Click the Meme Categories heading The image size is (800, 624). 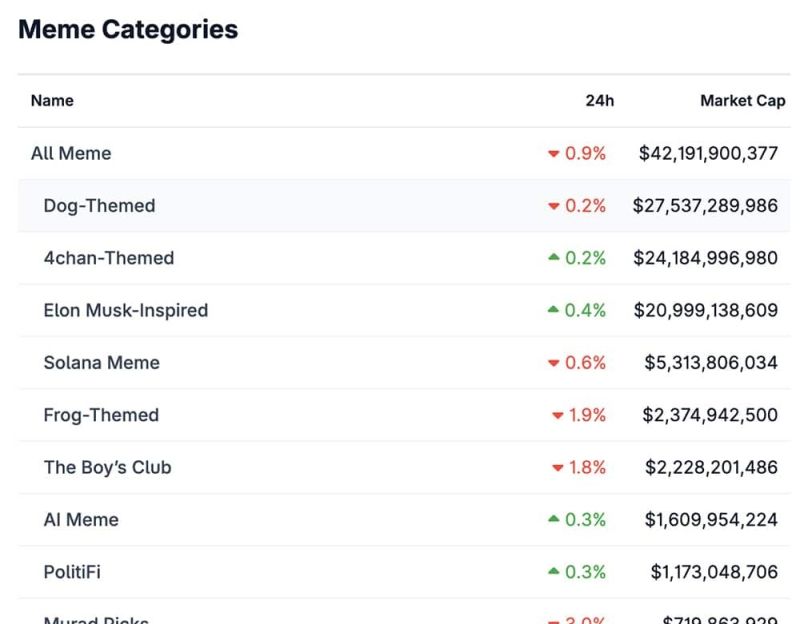128,29
